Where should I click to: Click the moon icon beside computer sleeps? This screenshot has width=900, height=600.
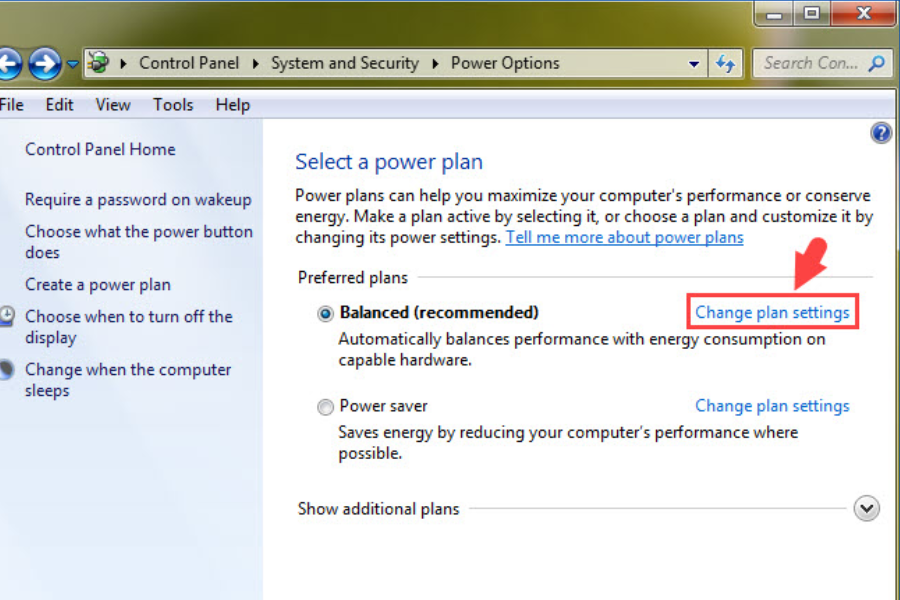(6, 369)
